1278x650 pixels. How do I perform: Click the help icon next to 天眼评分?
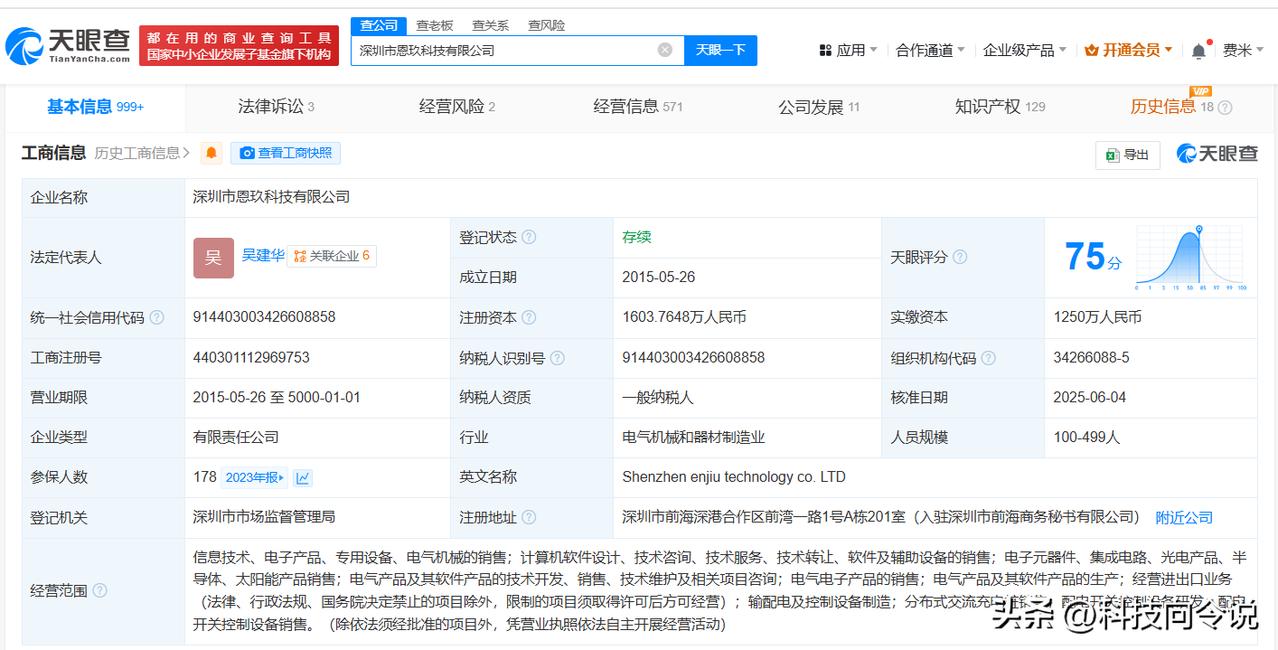tap(960, 257)
